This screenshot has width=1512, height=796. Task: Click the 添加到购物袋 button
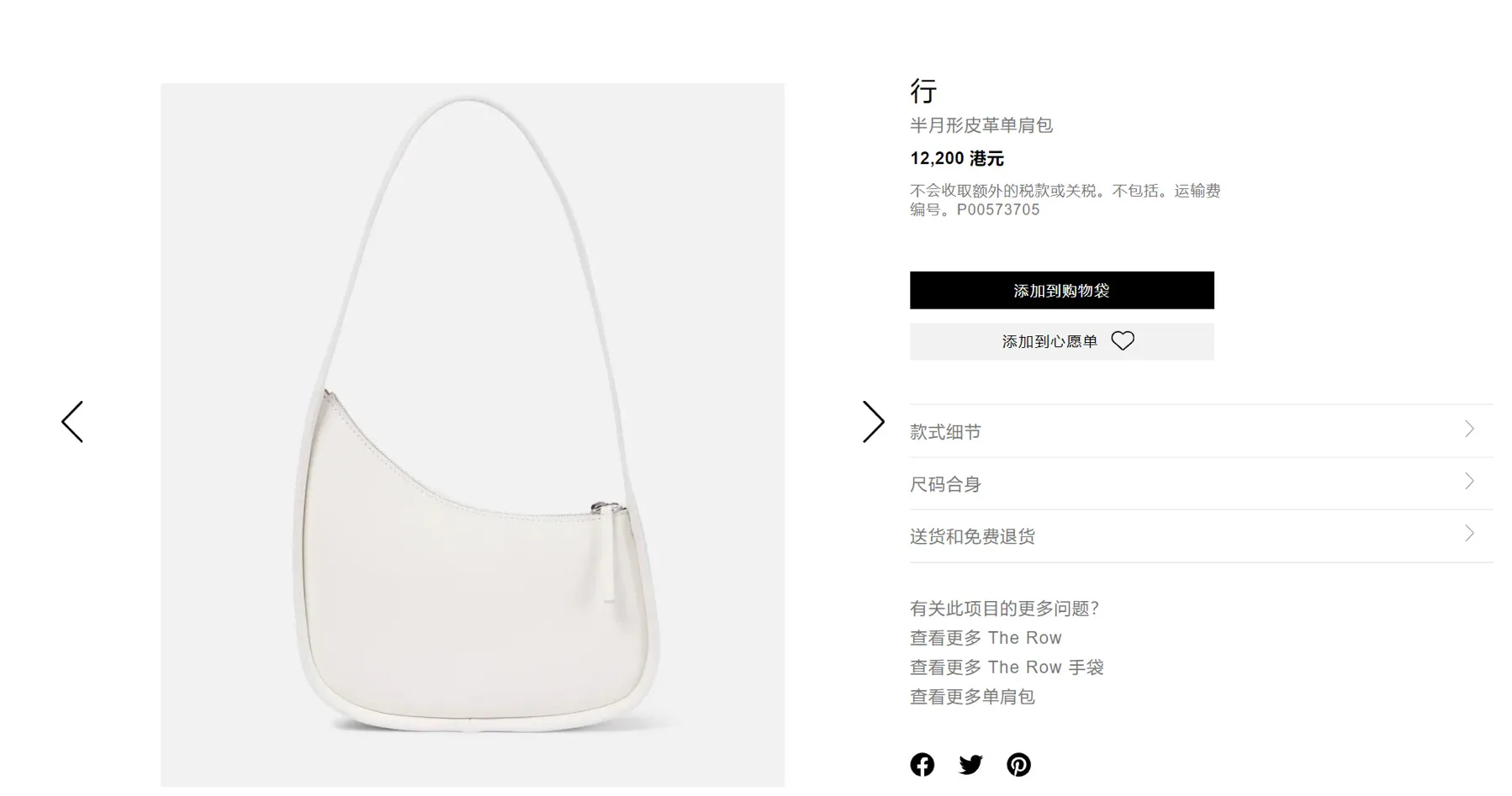[x=1061, y=290]
